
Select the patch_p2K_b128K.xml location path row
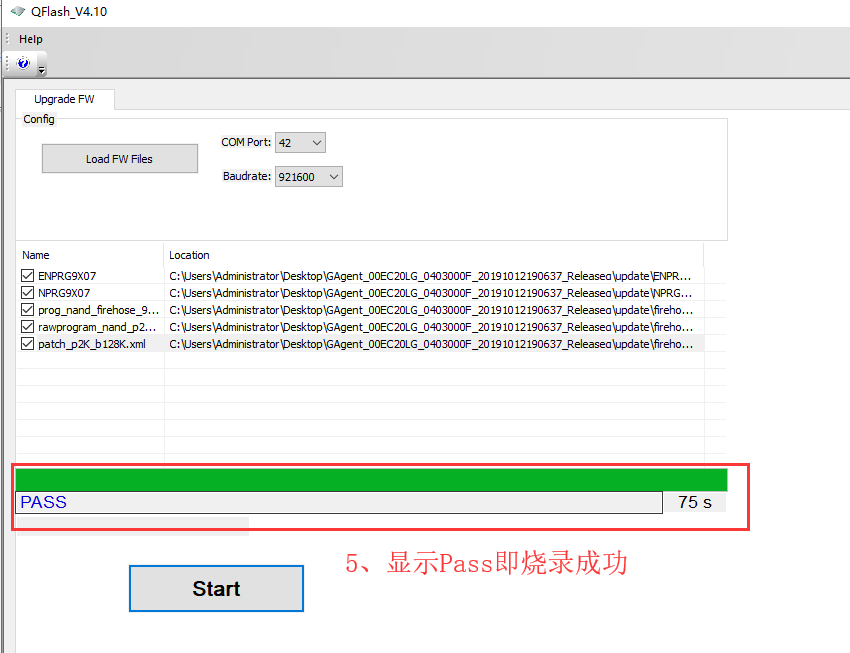coord(430,344)
